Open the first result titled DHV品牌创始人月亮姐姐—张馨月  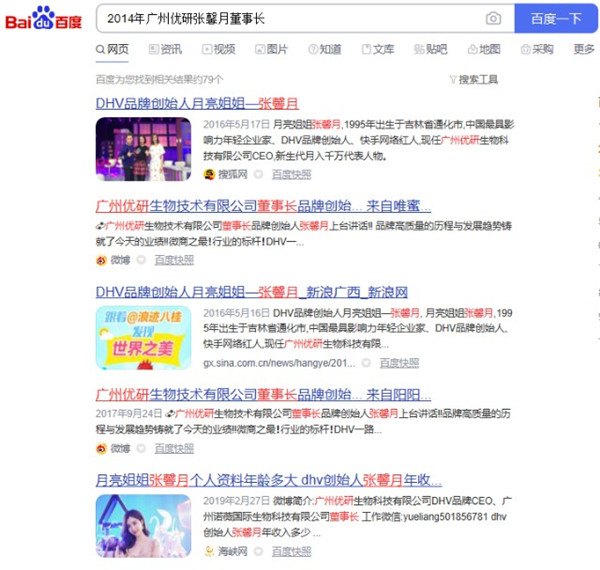[x=197, y=103]
